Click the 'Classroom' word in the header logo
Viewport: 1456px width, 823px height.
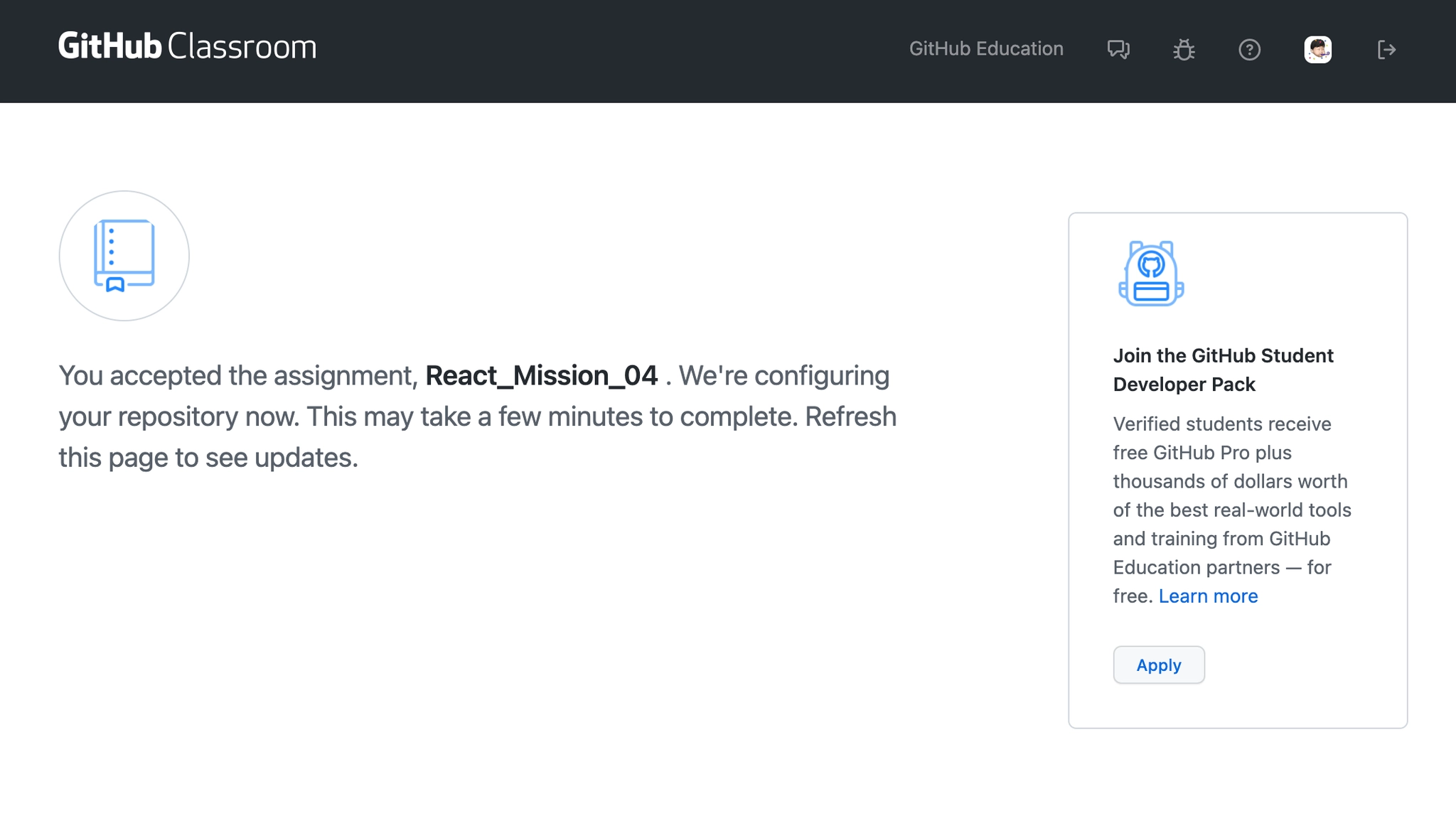(242, 47)
